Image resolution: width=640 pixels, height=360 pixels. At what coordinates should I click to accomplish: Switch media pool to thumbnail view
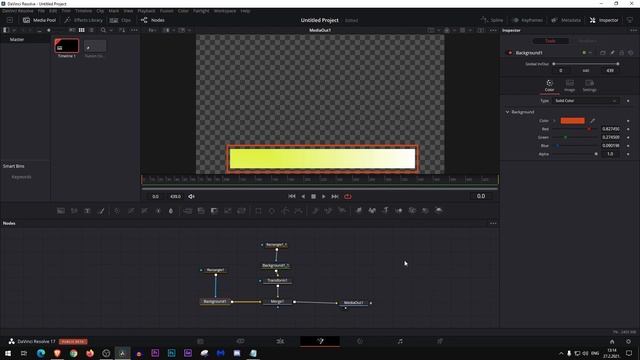click(82, 30)
